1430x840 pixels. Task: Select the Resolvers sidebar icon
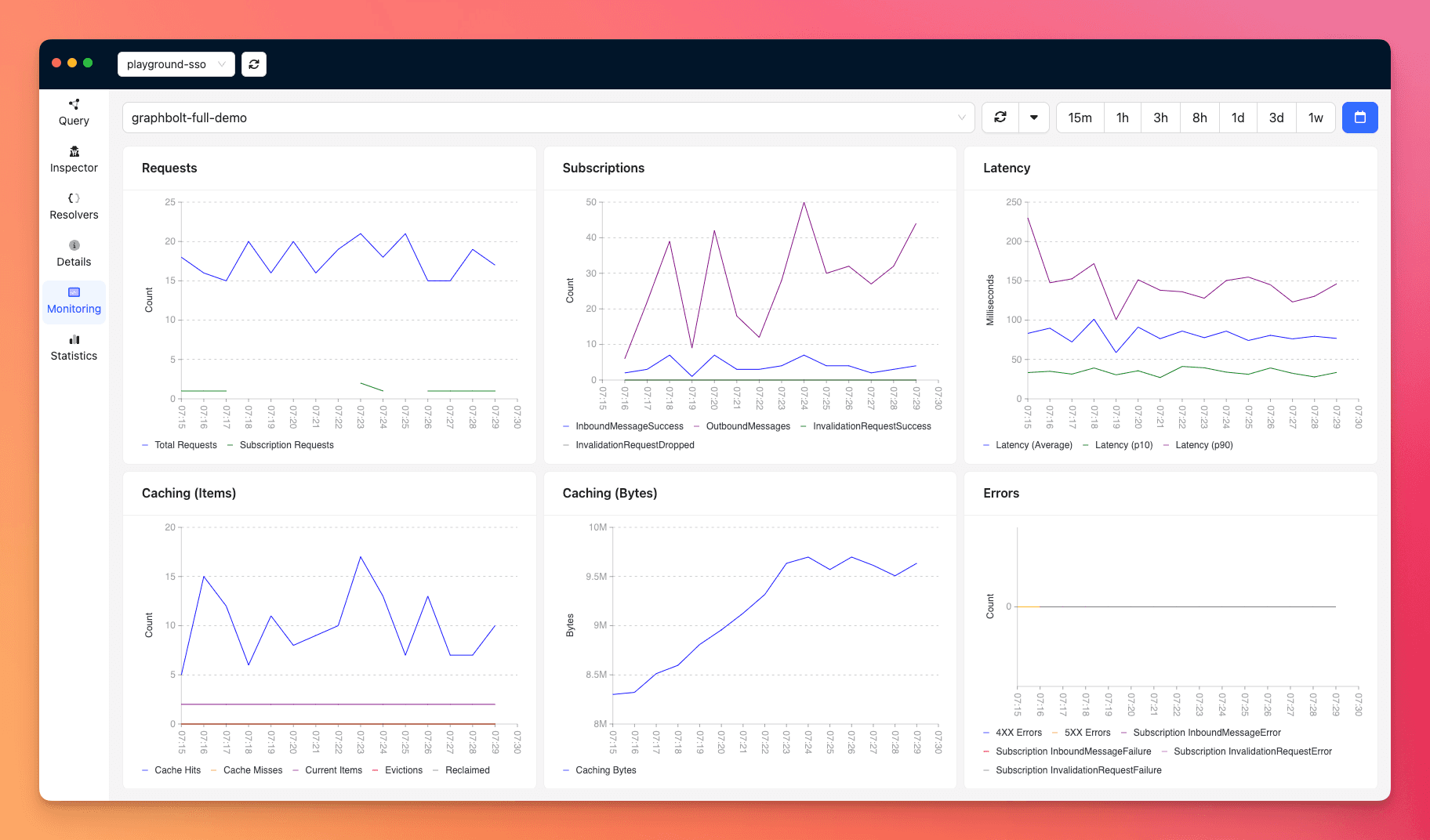pyautogui.click(x=73, y=205)
